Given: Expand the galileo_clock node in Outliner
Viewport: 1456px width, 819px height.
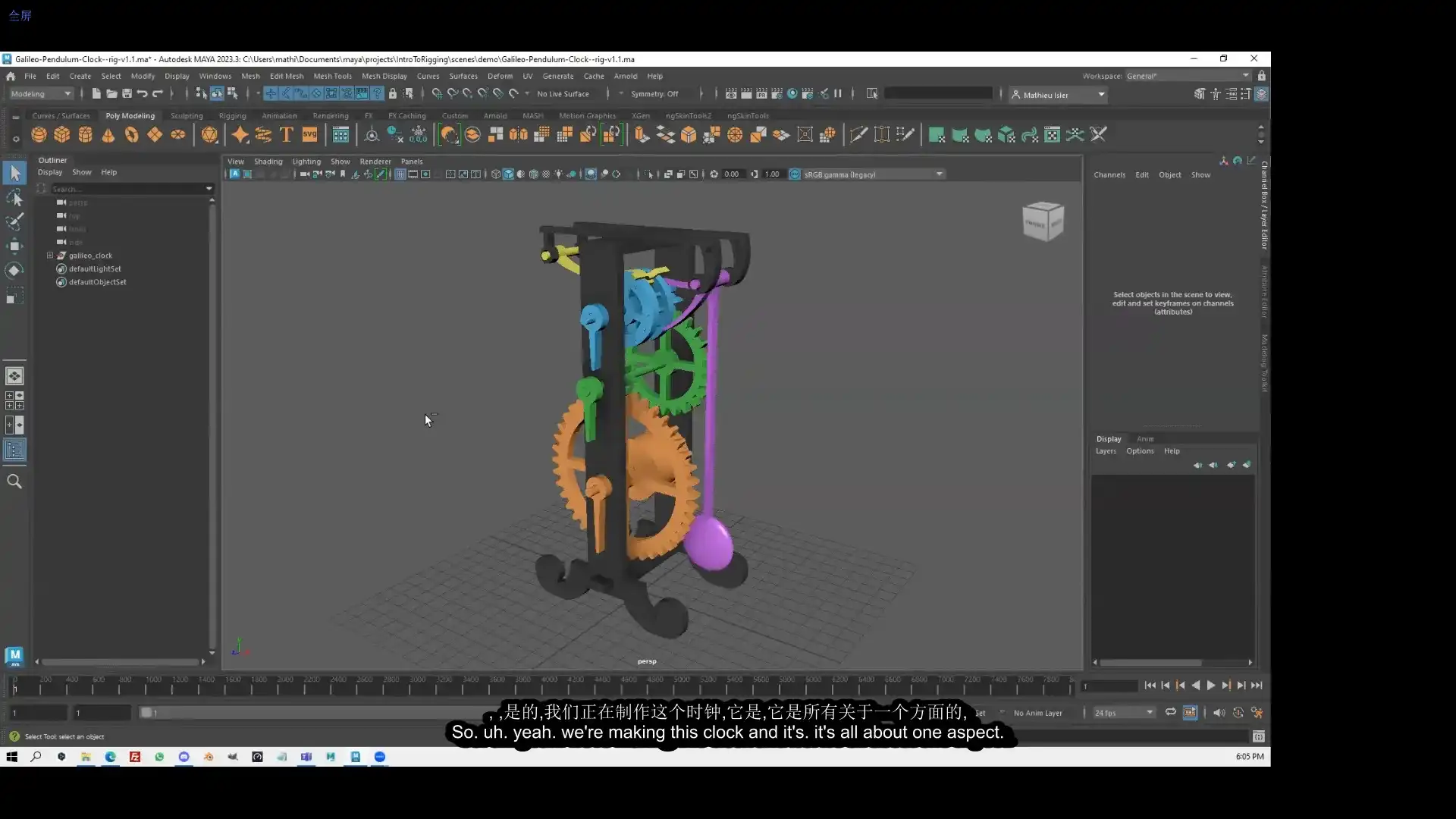Looking at the screenshot, I should pyautogui.click(x=50, y=256).
